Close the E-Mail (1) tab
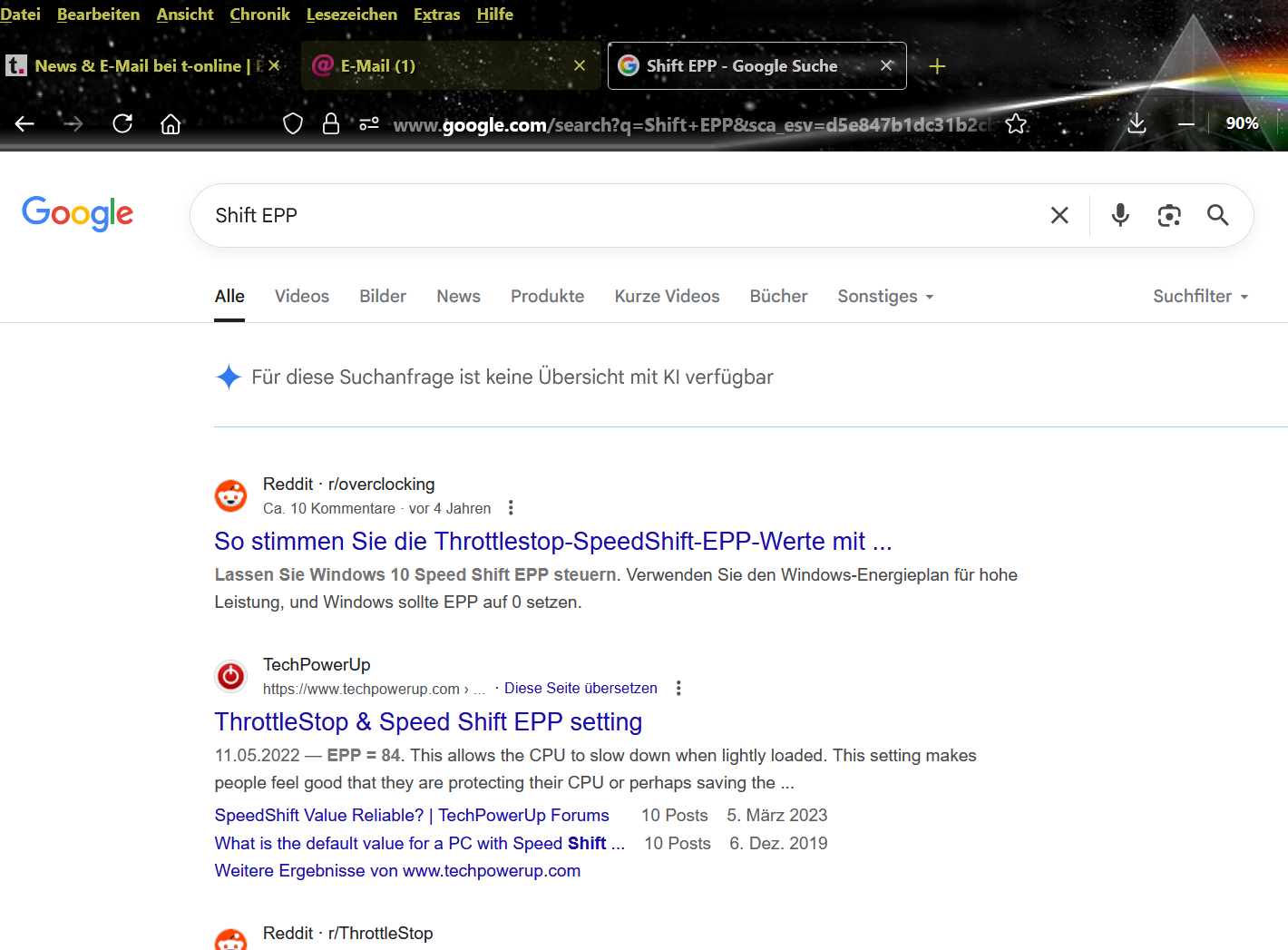This screenshot has width=1288, height=950. 580,65
